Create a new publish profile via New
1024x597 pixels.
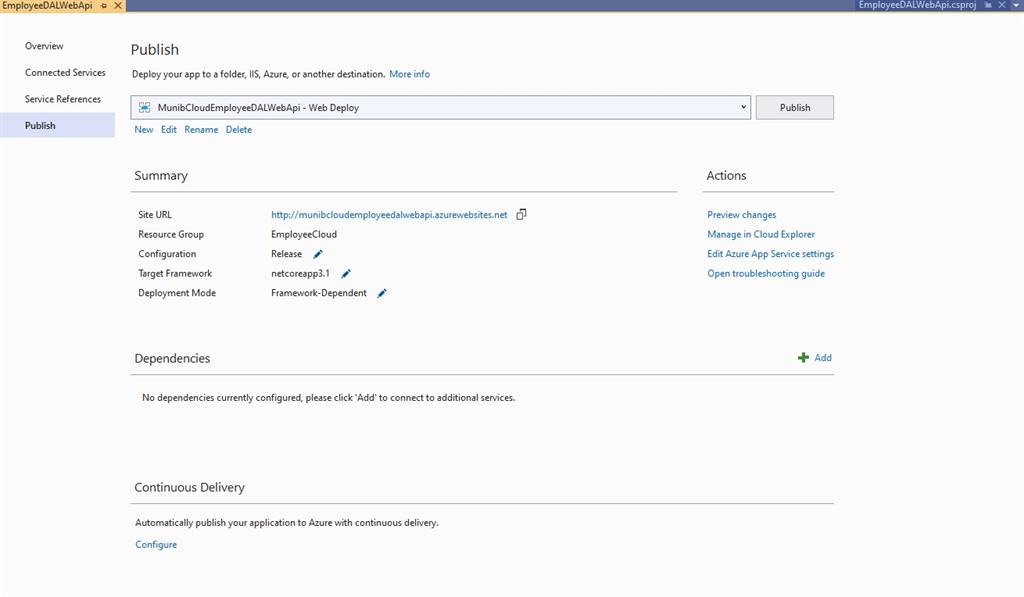pos(143,129)
